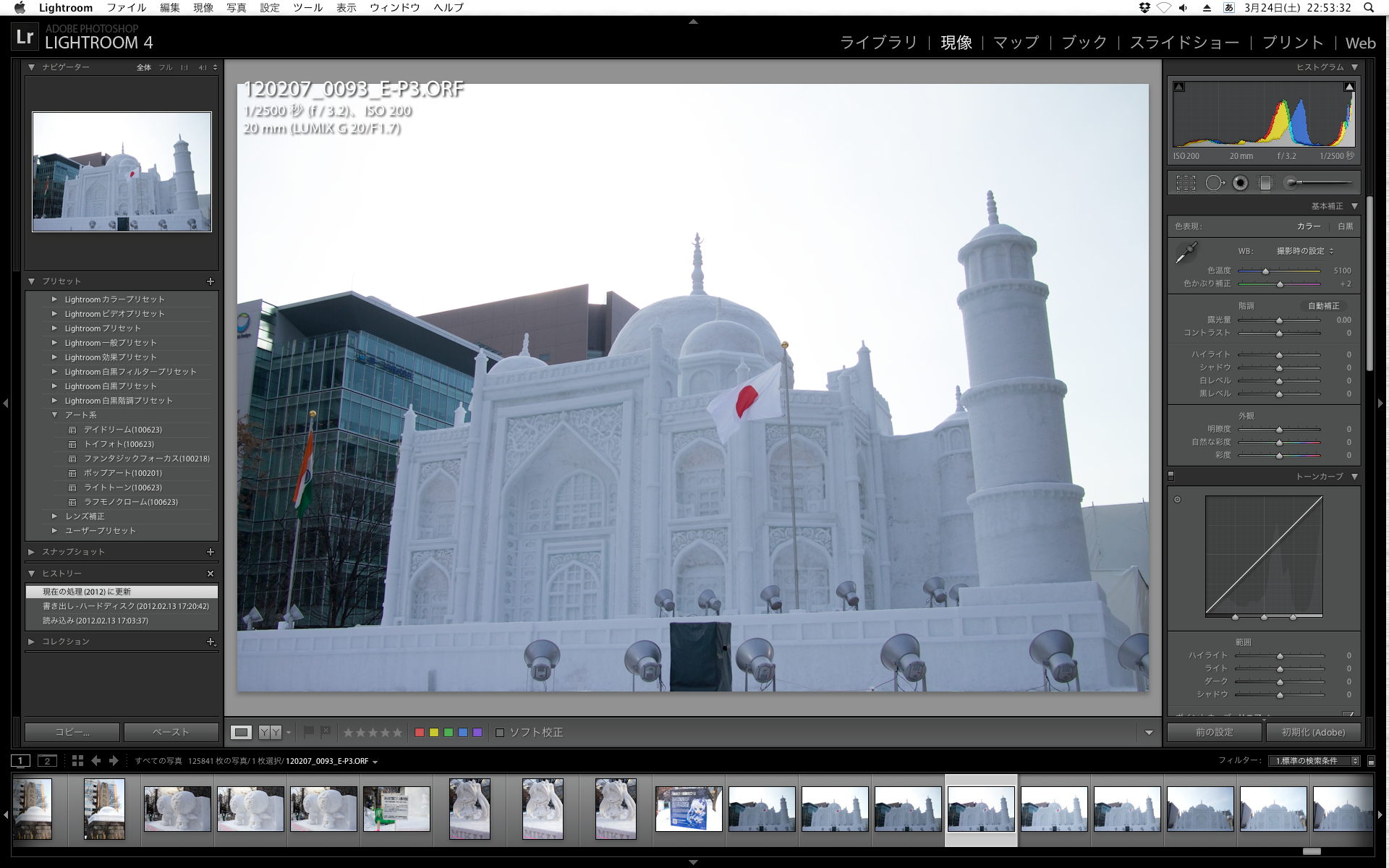Click the 初期化 (Adobe) reset button
Image resolution: width=1389 pixels, height=868 pixels.
[x=1313, y=732]
